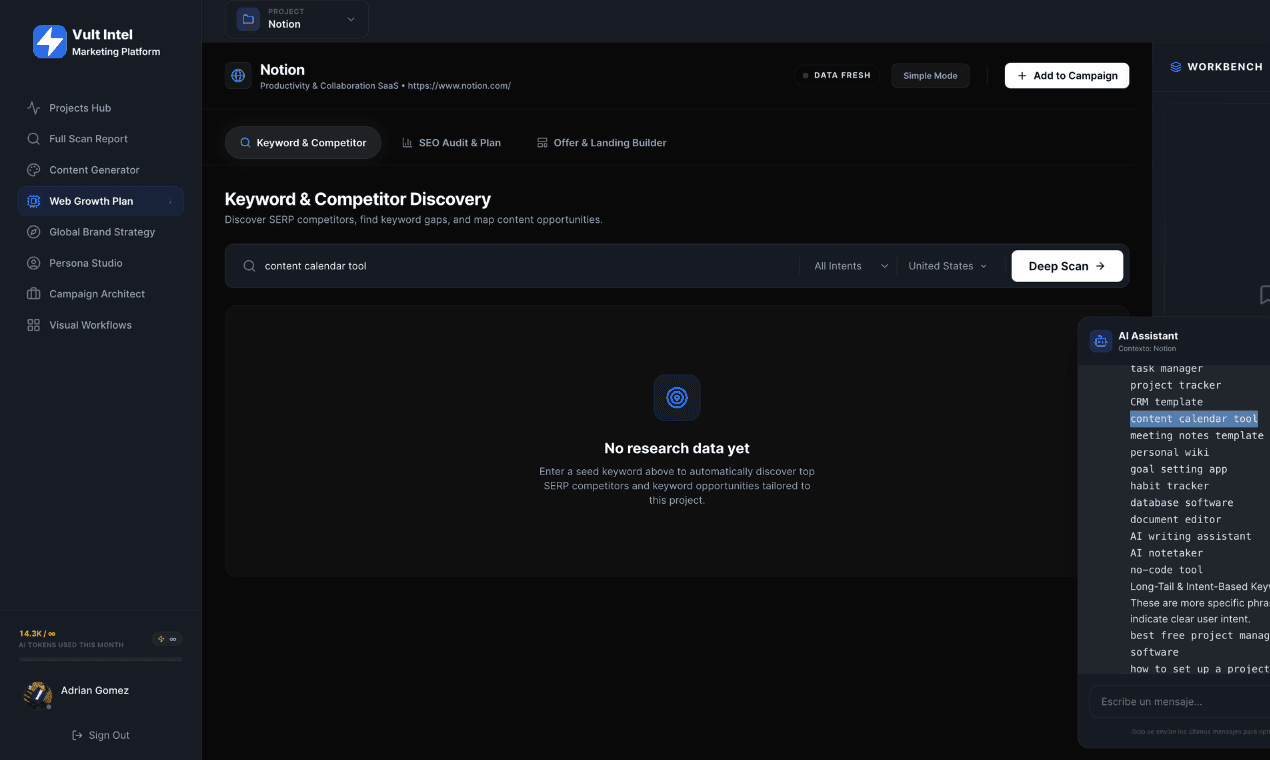Open the Content Generator tool
The height and width of the screenshot is (760, 1270).
(x=32, y=169)
